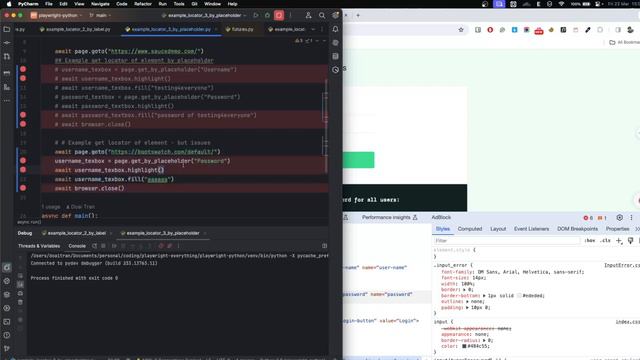Expand the padding shorthand triangle
This screenshot has width=640, height=360.
[467, 307]
